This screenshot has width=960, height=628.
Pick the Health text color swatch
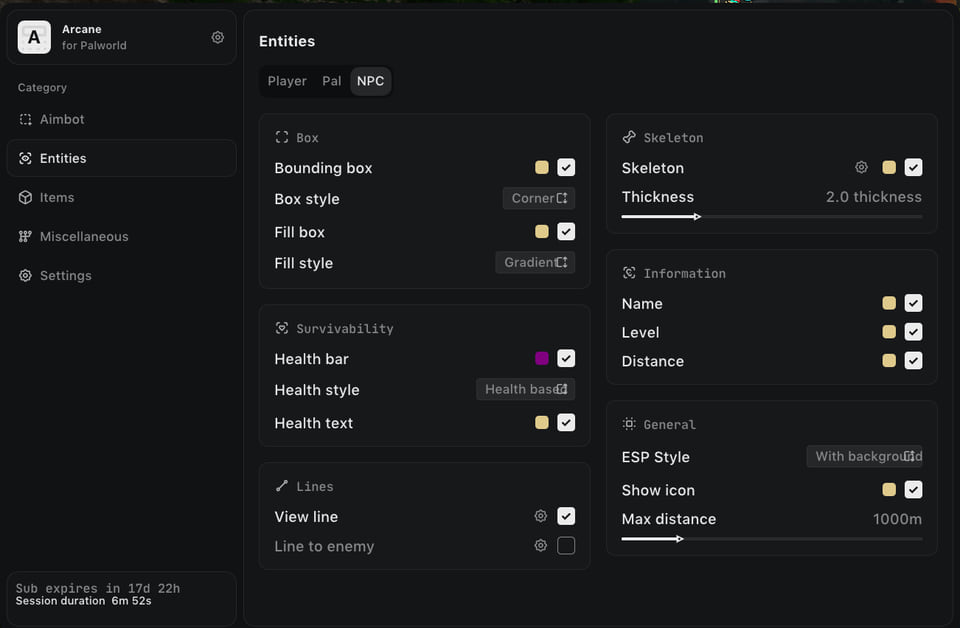coord(542,422)
